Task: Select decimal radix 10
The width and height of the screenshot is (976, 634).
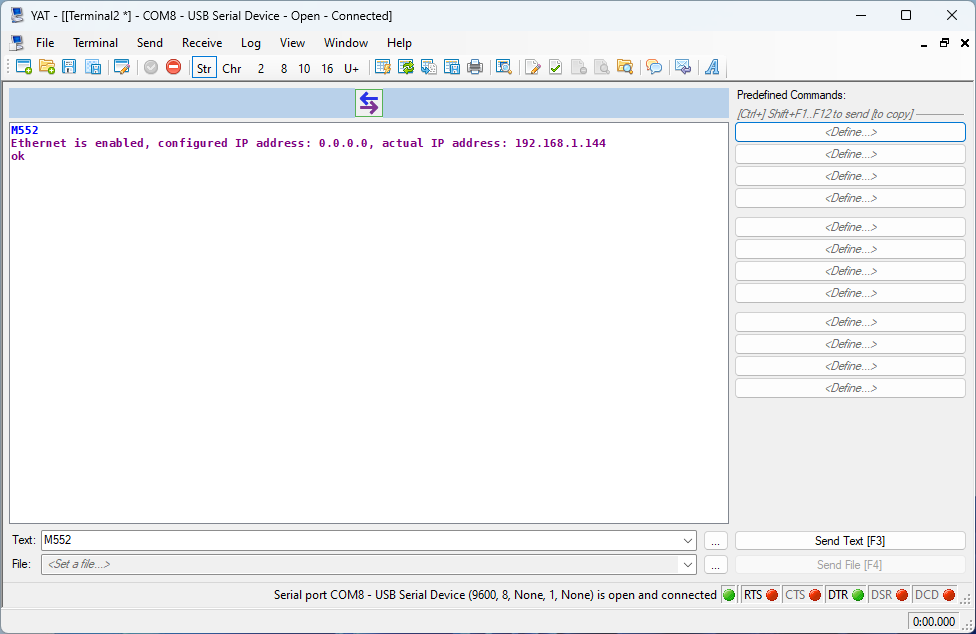Action: pyautogui.click(x=304, y=68)
